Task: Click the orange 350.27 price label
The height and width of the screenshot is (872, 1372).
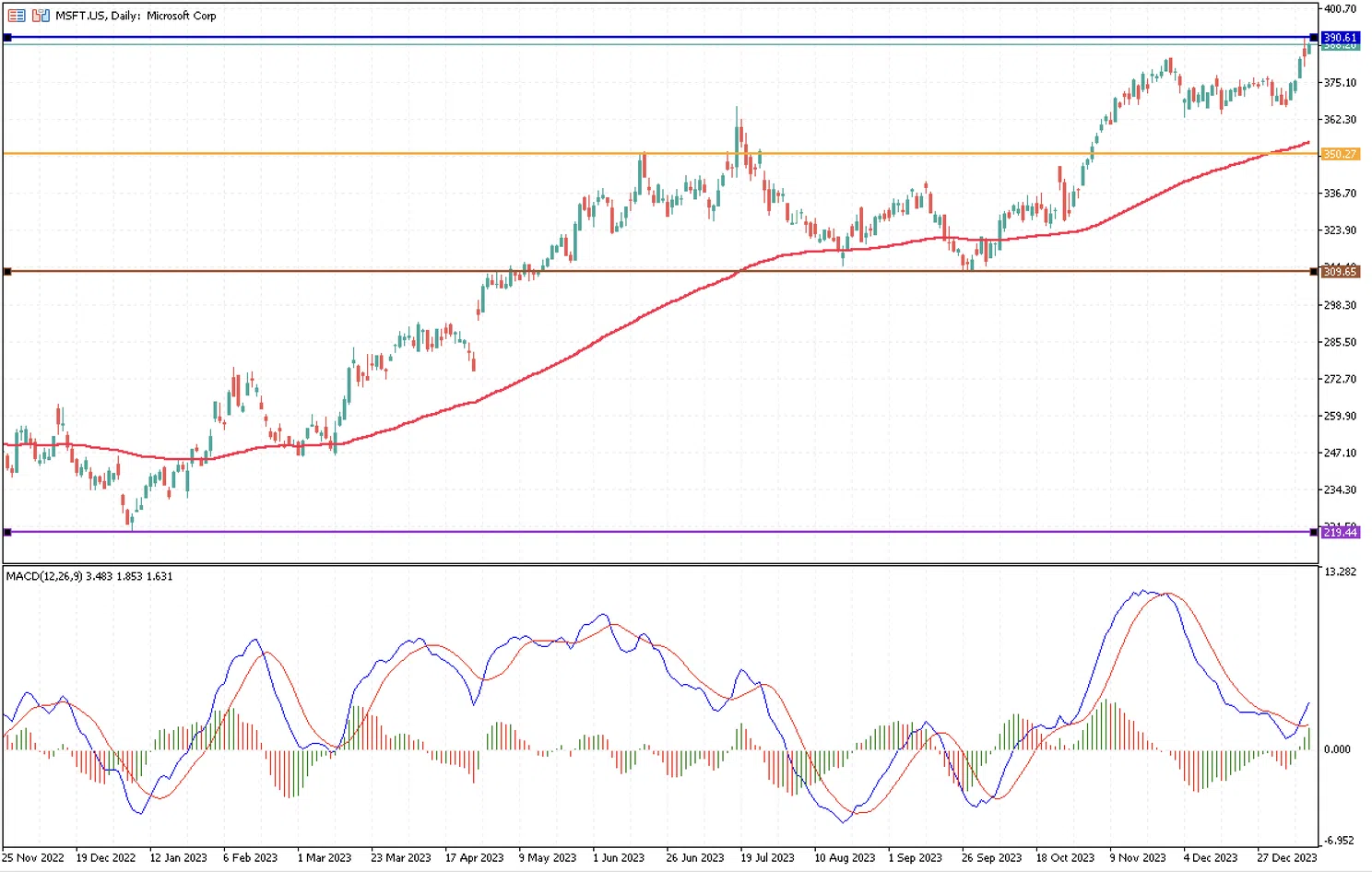Action: click(x=1340, y=154)
